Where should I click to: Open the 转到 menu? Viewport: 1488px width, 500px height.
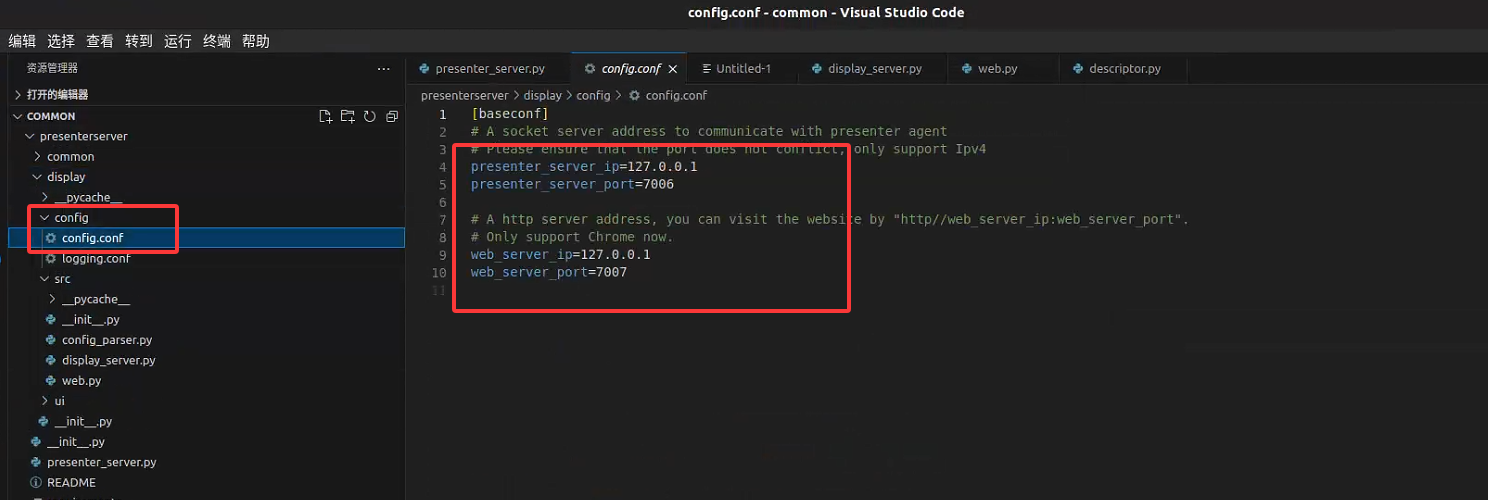click(x=139, y=41)
